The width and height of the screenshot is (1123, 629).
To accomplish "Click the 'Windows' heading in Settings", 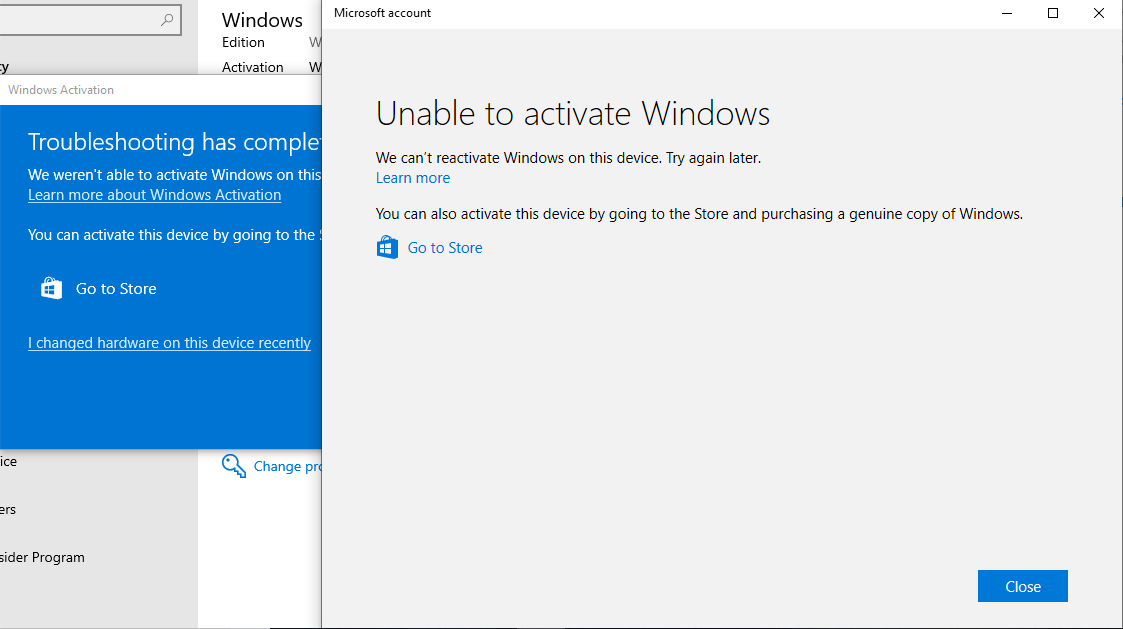I will click(x=262, y=20).
